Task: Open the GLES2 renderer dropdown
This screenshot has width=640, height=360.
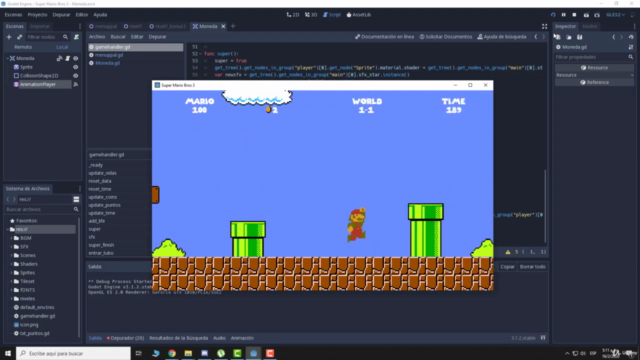Action: [616, 15]
